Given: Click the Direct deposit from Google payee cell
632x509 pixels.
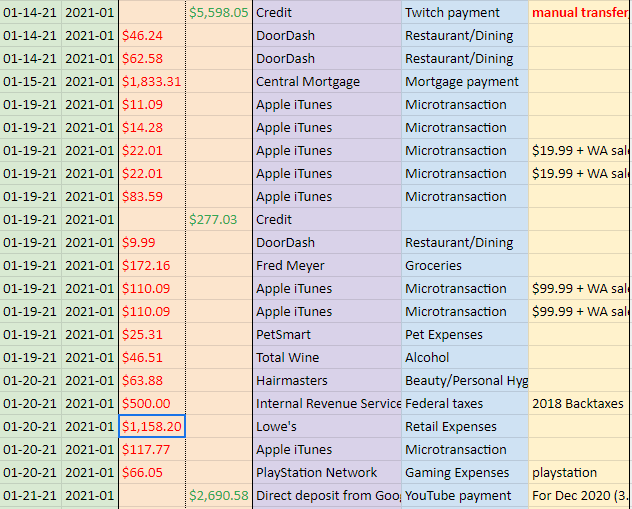Looking at the screenshot, I should tap(327, 495).
